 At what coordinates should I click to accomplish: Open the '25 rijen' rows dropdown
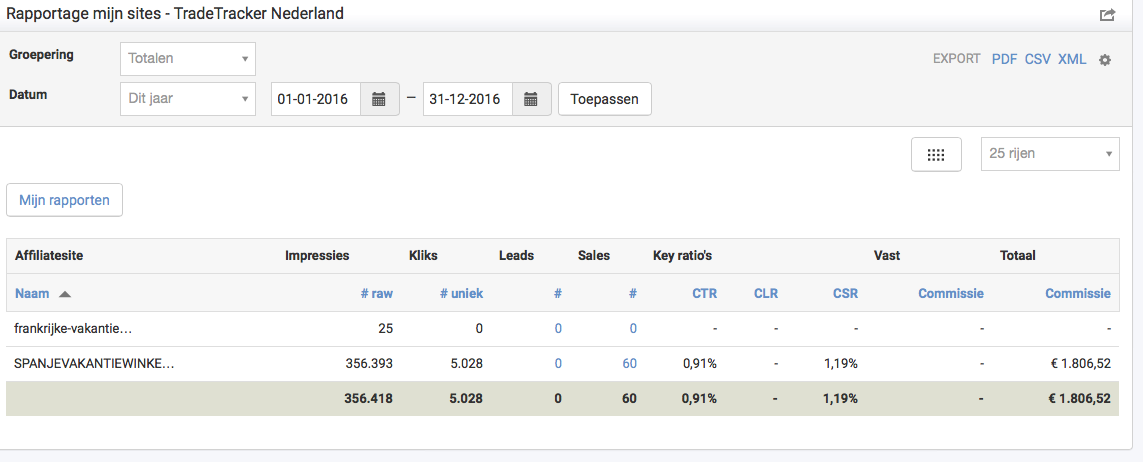[1050, 154]
